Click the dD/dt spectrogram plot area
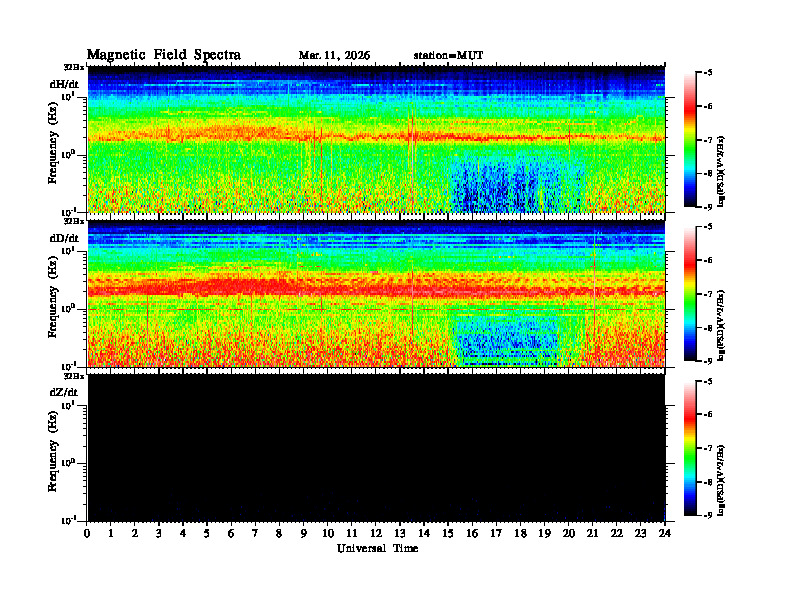792x612 pixels. (376, 294)
